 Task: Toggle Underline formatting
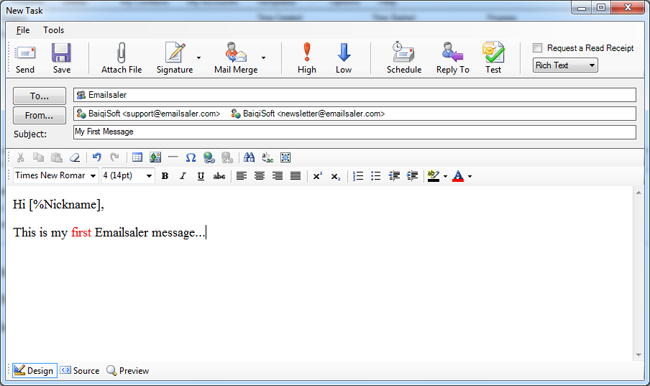201,176
